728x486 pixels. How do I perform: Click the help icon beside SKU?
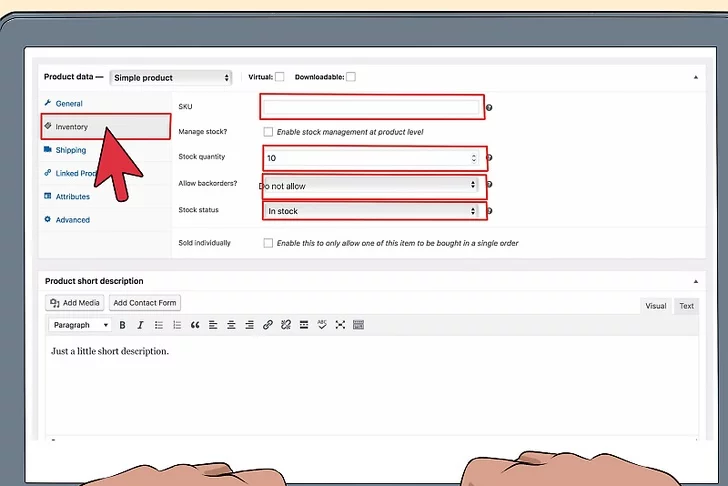coord(489,107)
